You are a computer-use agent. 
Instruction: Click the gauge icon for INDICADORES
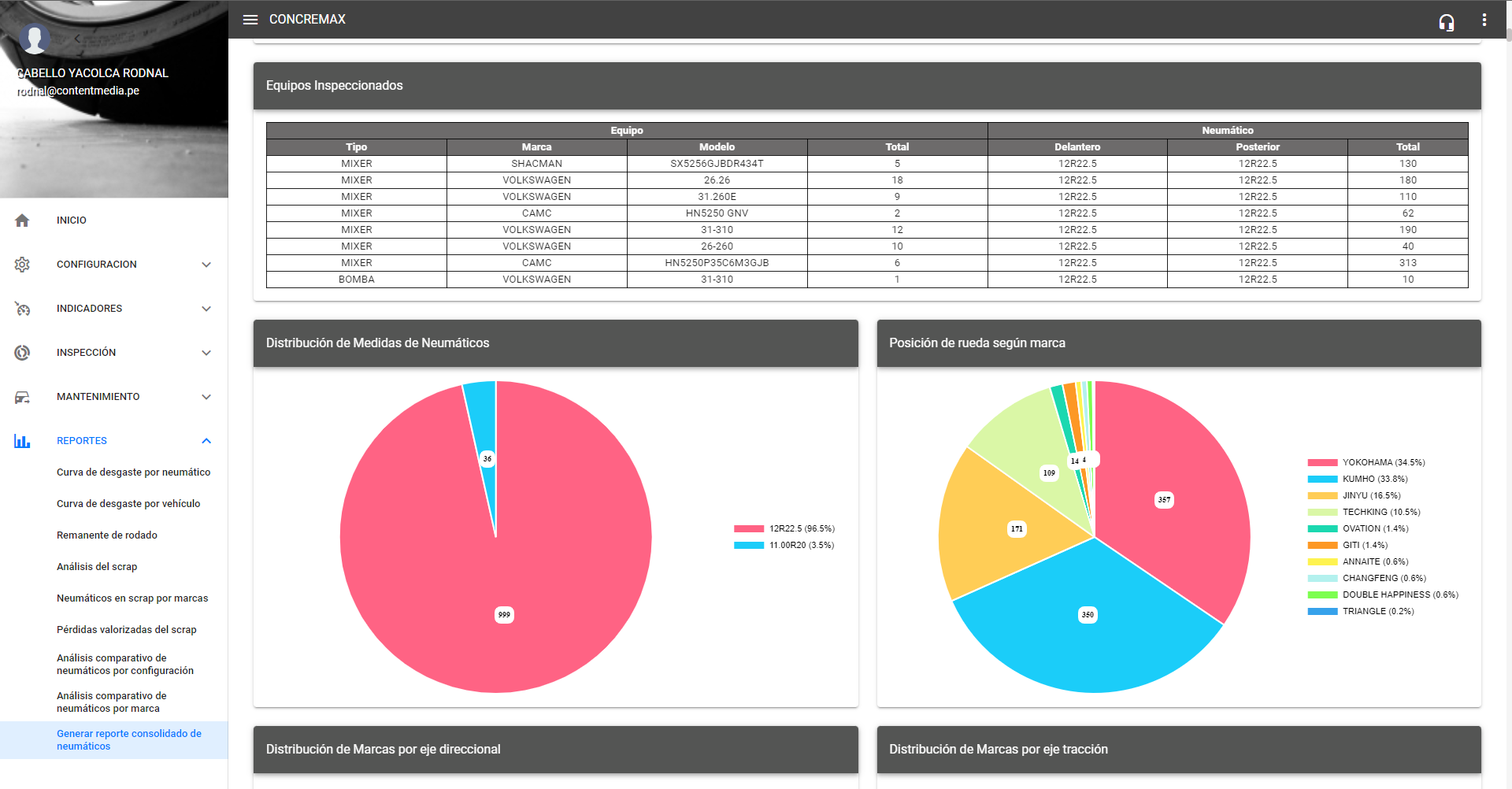[22, 309]
